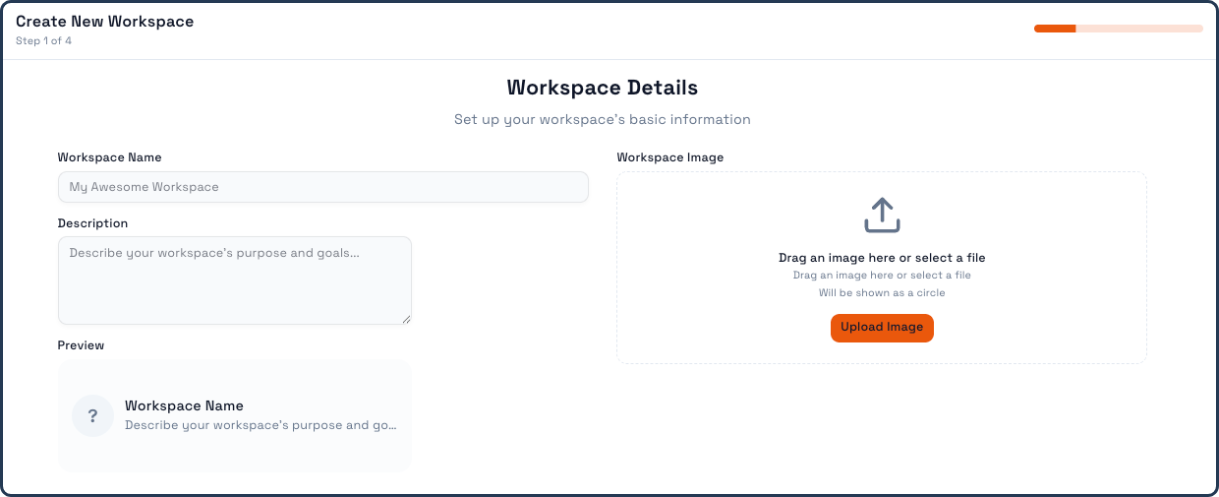This screenshot has width=1219, height=497.
Task: Click the unfilled part of the progress bar
Action: tap(1139, 28)
